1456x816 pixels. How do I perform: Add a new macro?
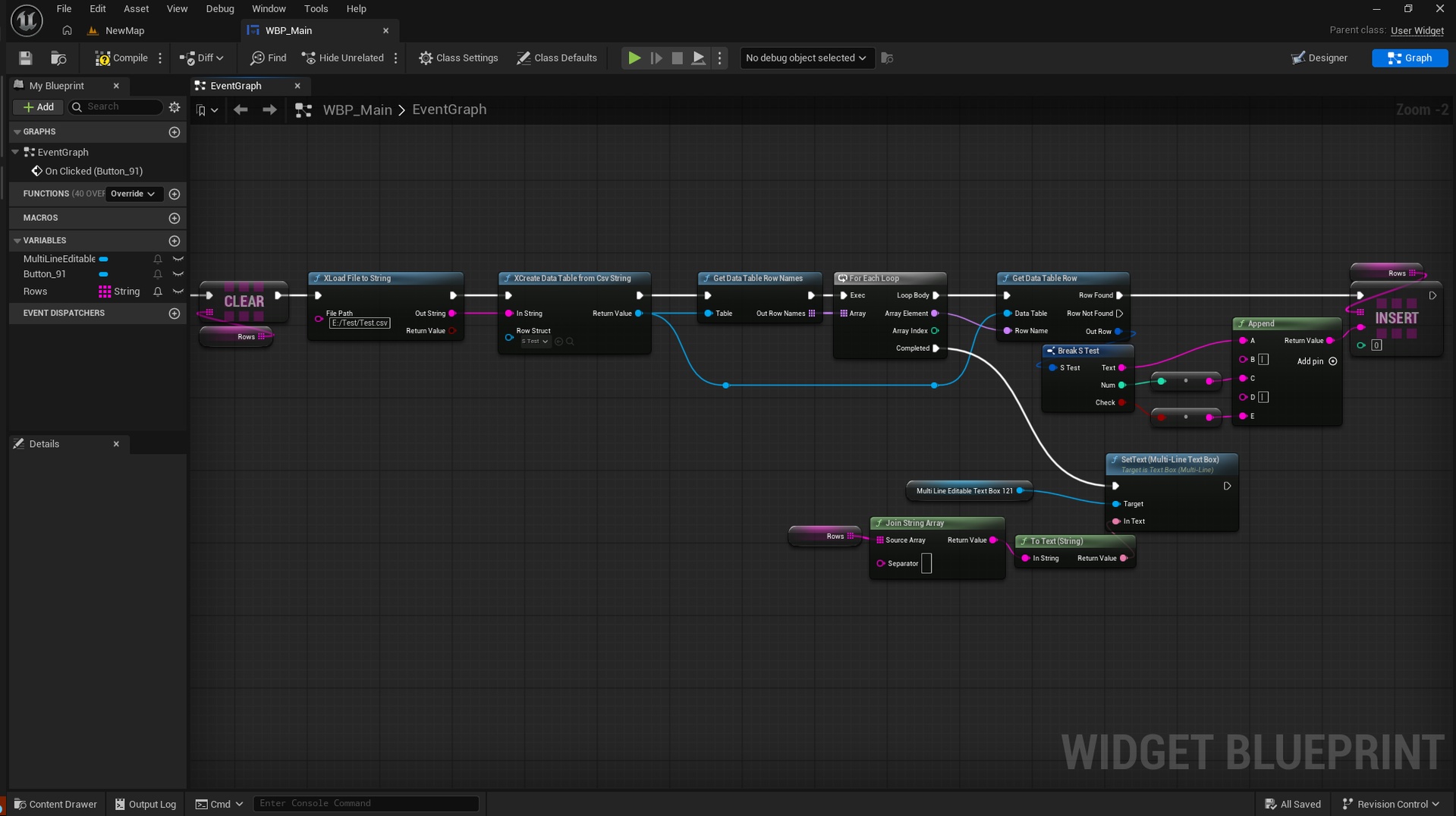click(x=175, y=218)
